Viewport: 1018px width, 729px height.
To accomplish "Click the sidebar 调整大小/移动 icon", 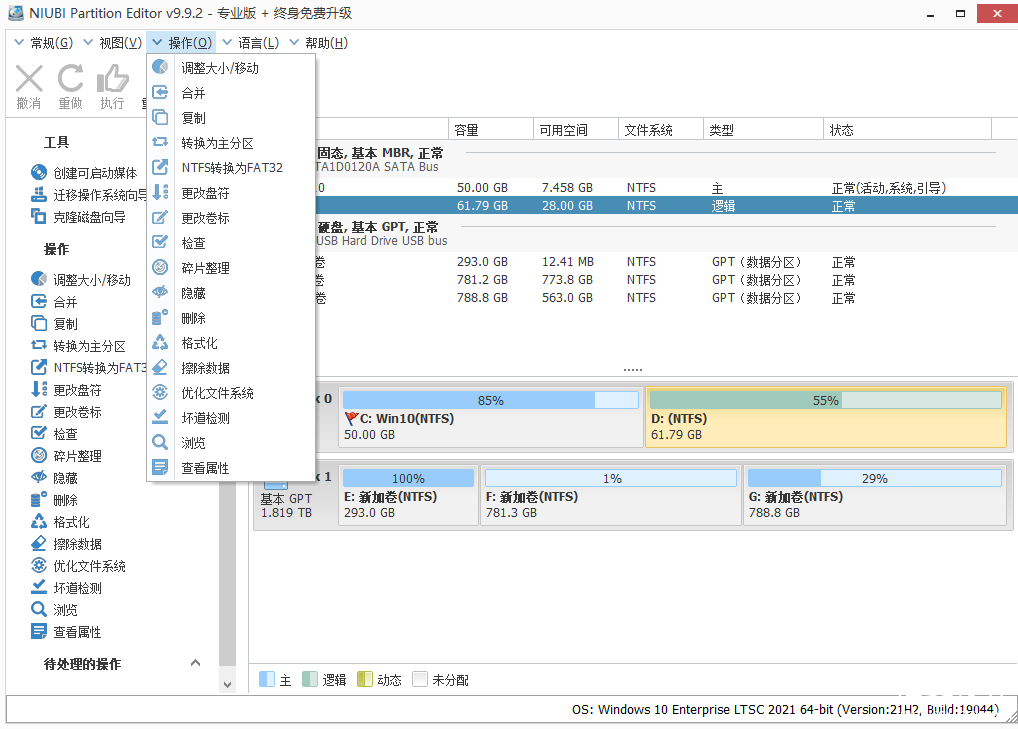I will coord(39,279).
